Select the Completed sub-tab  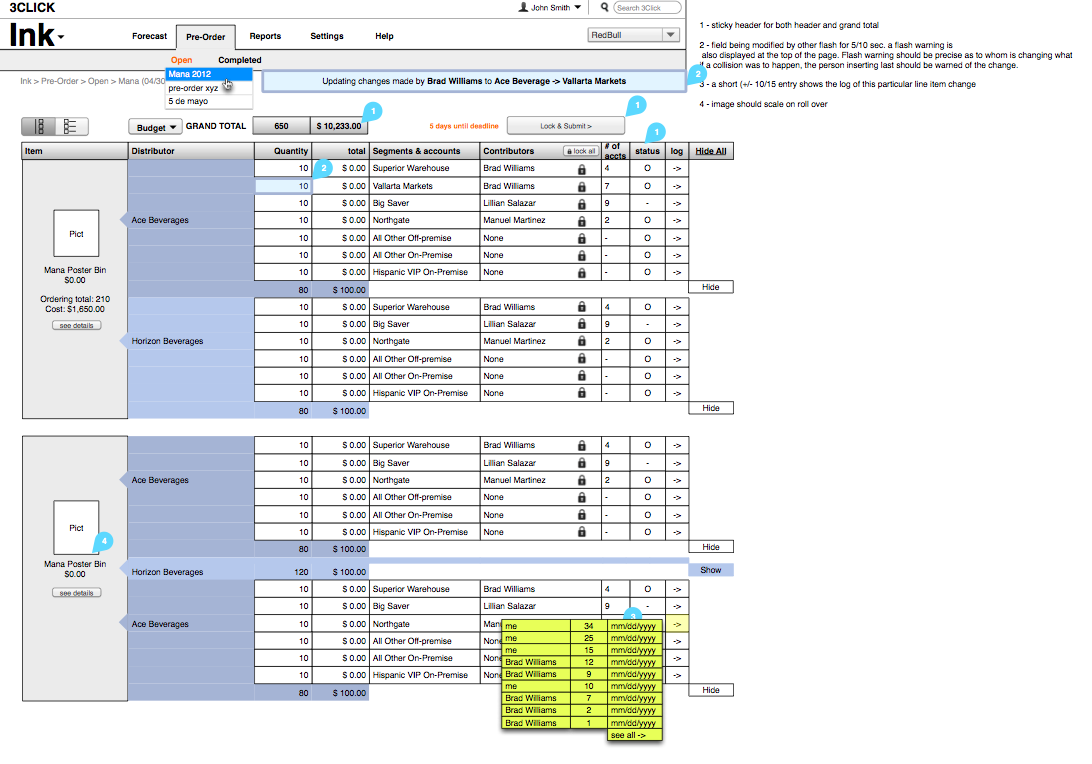pyautogui.click(x=240, y=60)
